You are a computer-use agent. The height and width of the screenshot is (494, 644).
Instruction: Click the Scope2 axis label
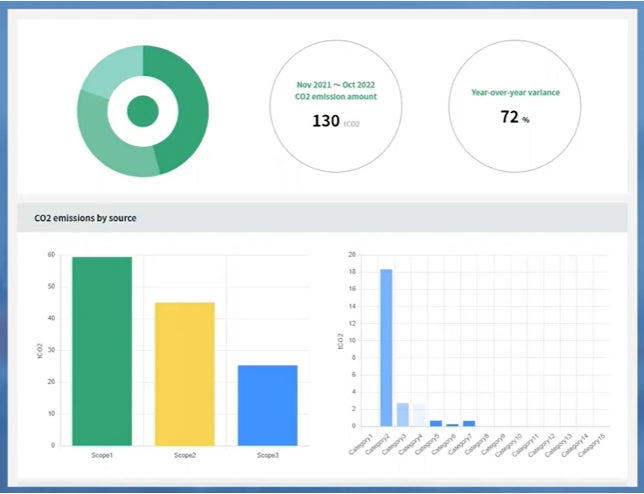pos(185,455)
